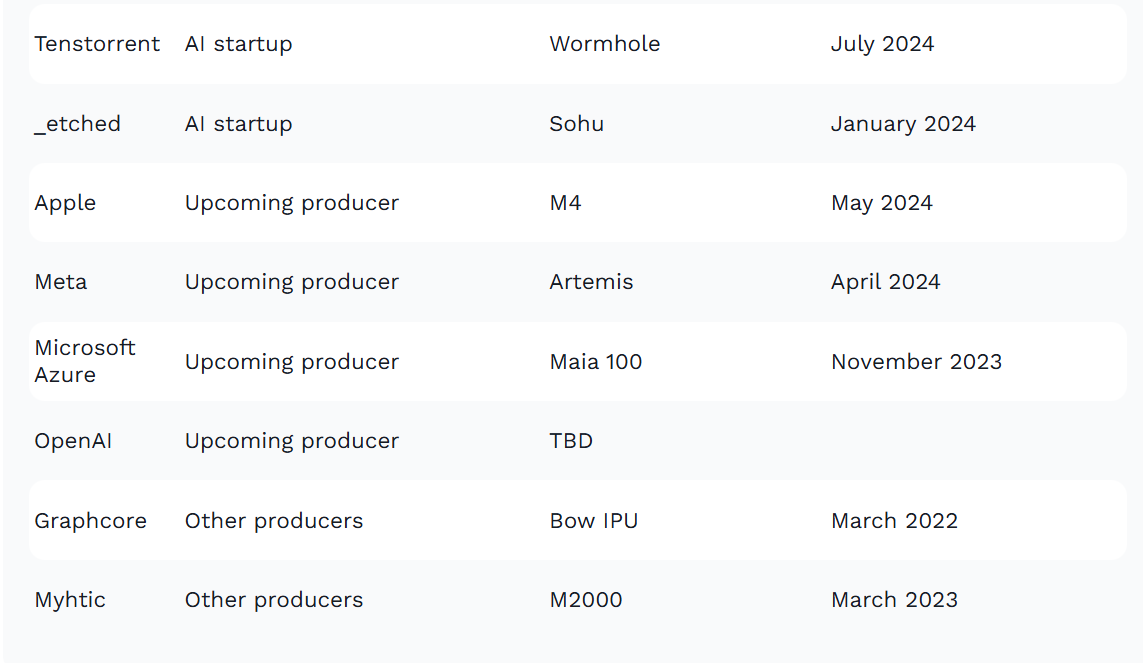Select the Meta company cell
The width and height of the screenshot is (1143, 663).
point(61,282)
